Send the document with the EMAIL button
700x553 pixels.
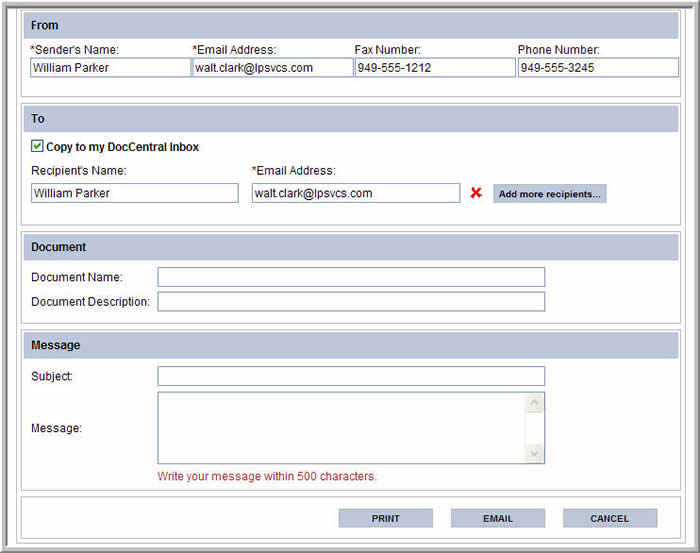pos(497,518)
